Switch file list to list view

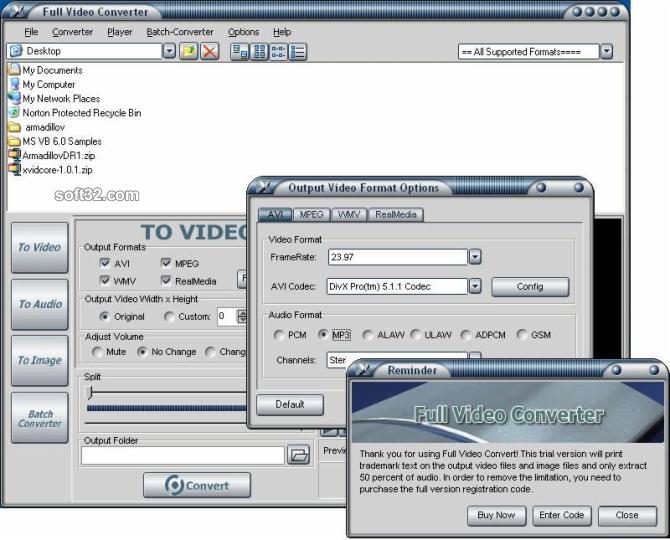click(x=278, y=52)
